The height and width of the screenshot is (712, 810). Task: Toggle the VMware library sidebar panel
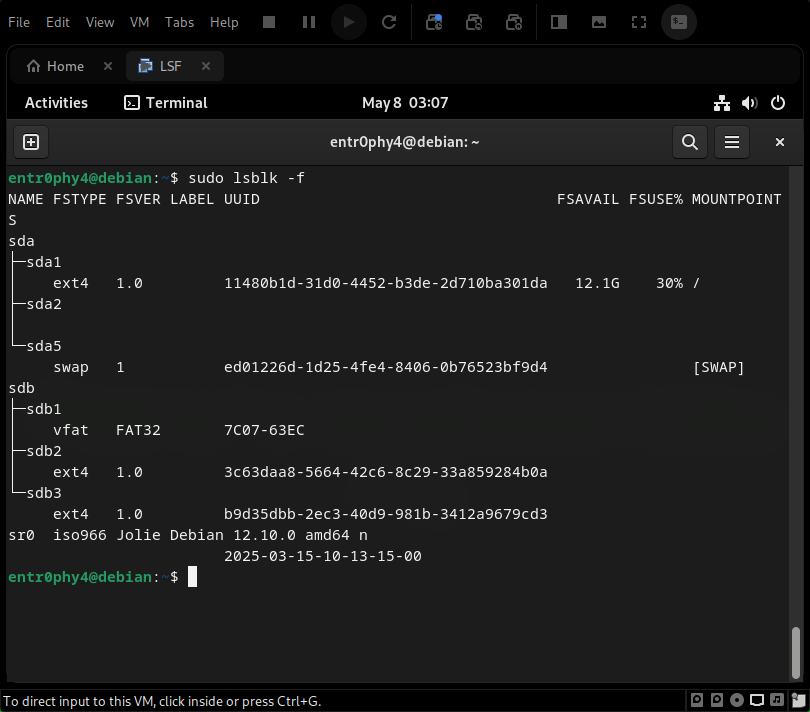pyautogui.click(x=558, y=22)
